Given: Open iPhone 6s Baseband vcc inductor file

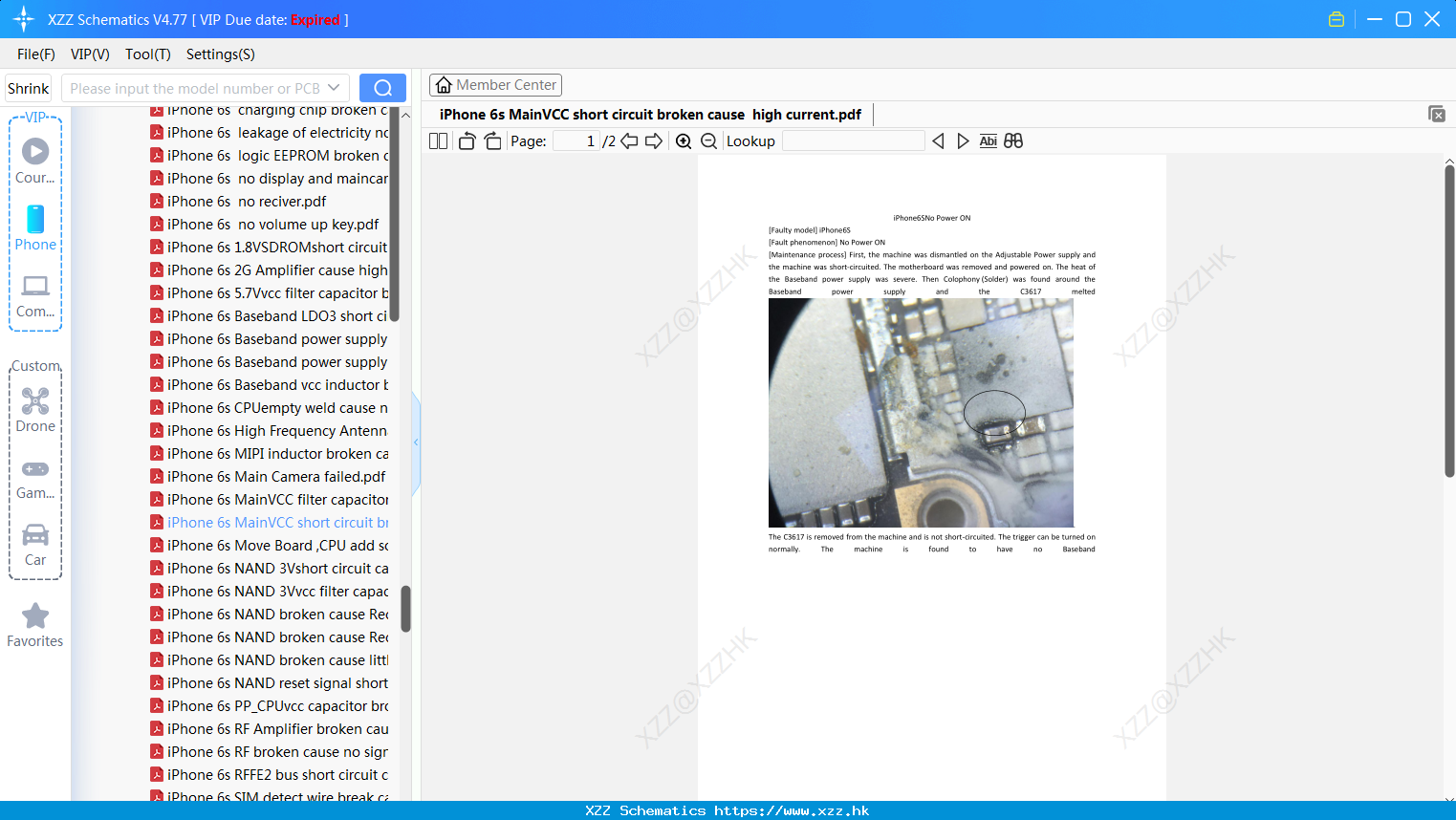Looking at the screenshot, I should [270, 385].
